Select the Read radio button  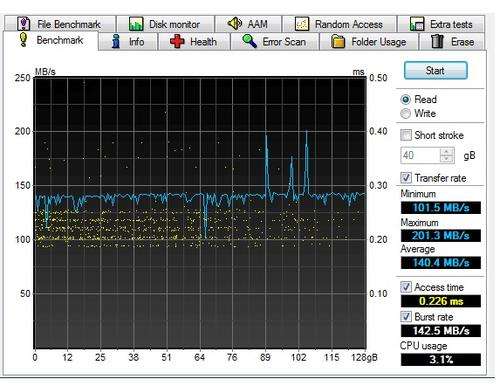(x=406, y=99)
